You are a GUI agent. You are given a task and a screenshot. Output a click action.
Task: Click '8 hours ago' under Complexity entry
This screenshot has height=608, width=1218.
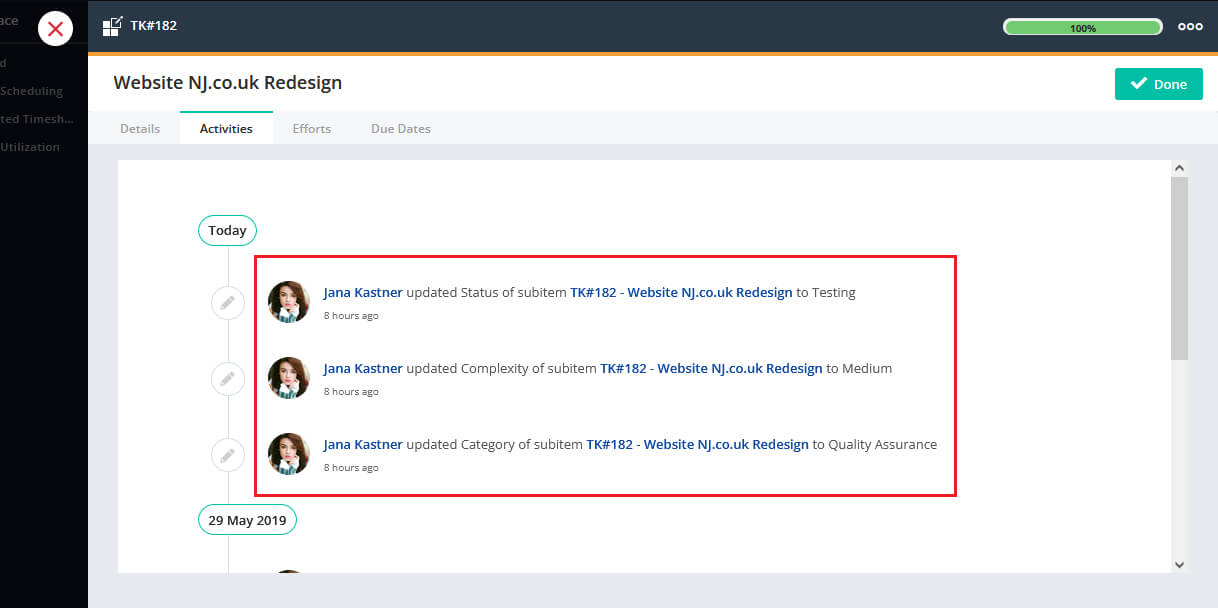pyautogui.click(x=351, y=392)
